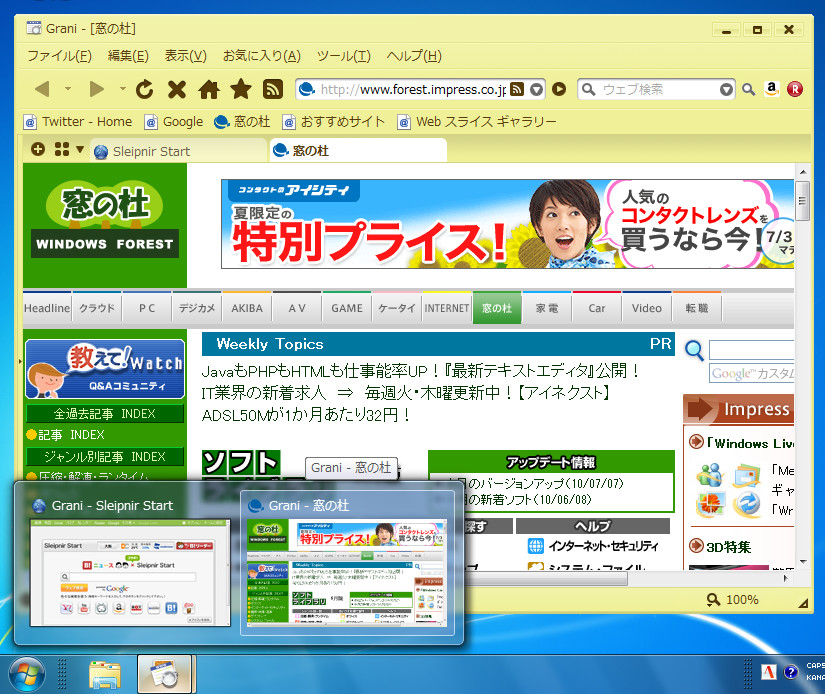Click the RSS feed toolbar icon
Image resolution: width=825 pixels, height=694 pixels.
[x=272, y=89]
